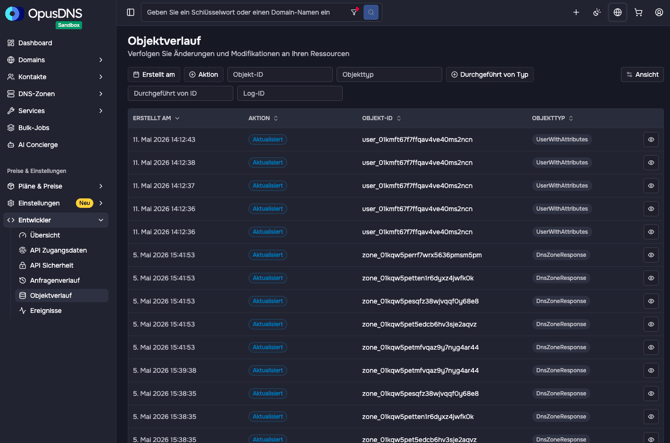
Task: Click the Anfragenverlauf history icon
Action: point(23,280)
